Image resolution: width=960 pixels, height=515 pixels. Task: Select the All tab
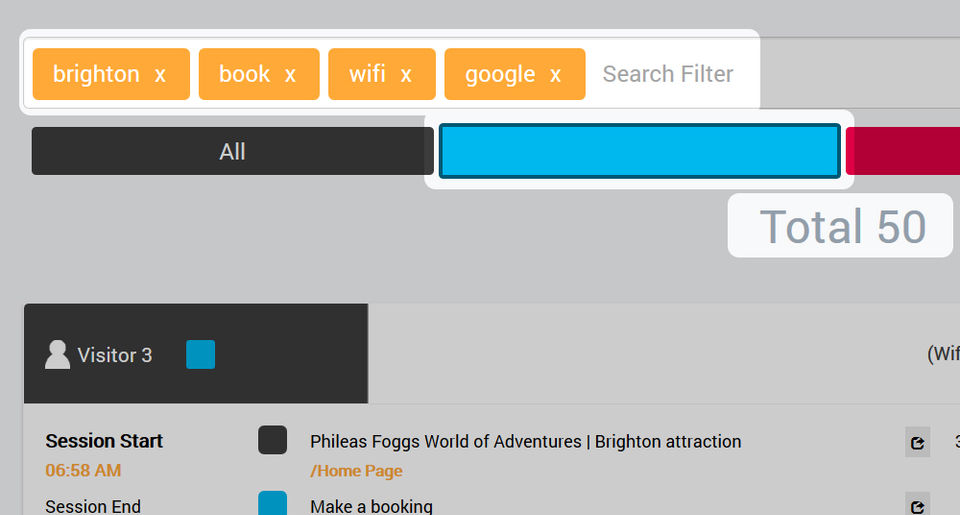pos(232,151)
